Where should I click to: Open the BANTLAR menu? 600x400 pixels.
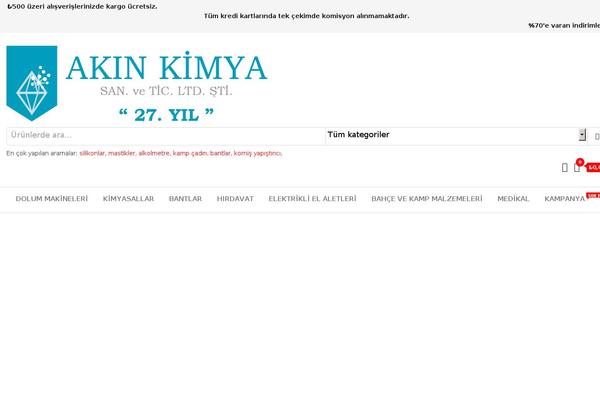pyautogui.click(x=185, y=199)
